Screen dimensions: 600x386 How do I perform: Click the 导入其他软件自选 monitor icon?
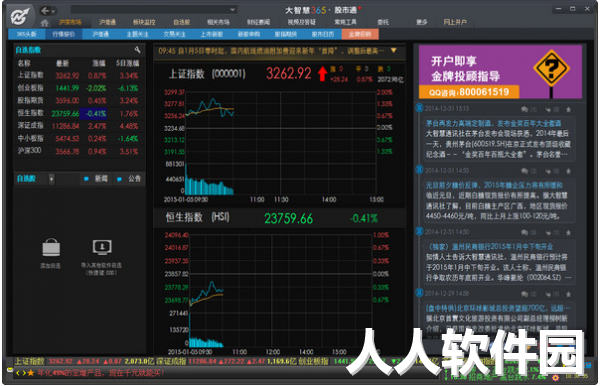[102, 247]
